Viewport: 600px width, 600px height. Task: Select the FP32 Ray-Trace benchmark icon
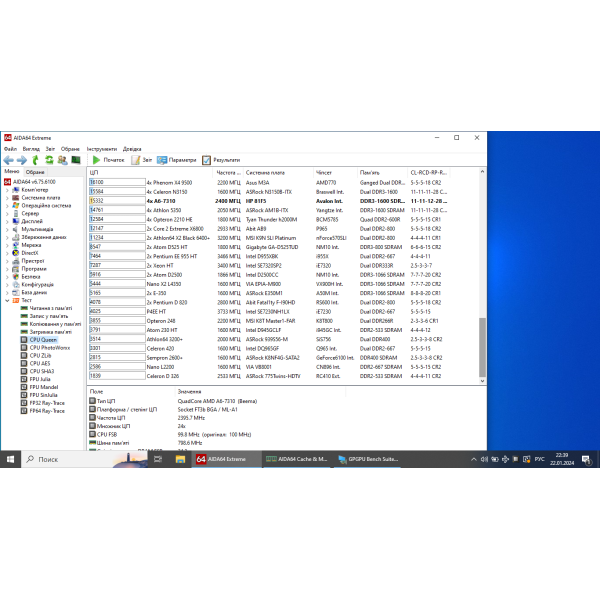tap(24, 403)
